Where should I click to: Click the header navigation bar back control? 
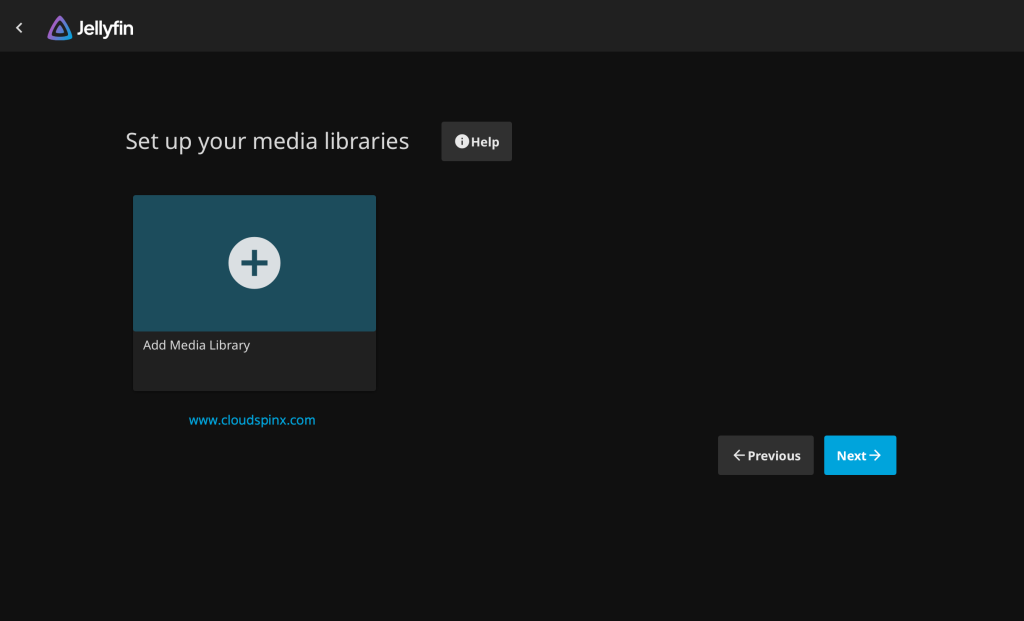coord(18,27)
